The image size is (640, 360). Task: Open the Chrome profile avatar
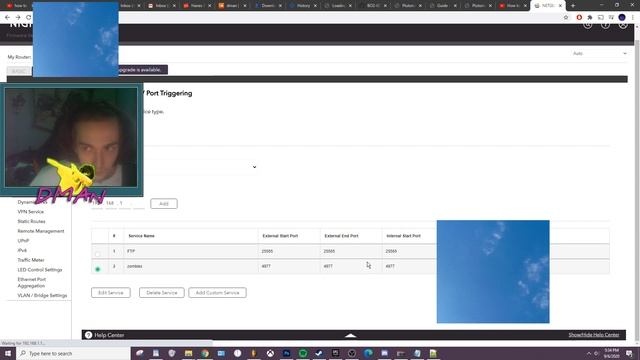pos(622,18)
